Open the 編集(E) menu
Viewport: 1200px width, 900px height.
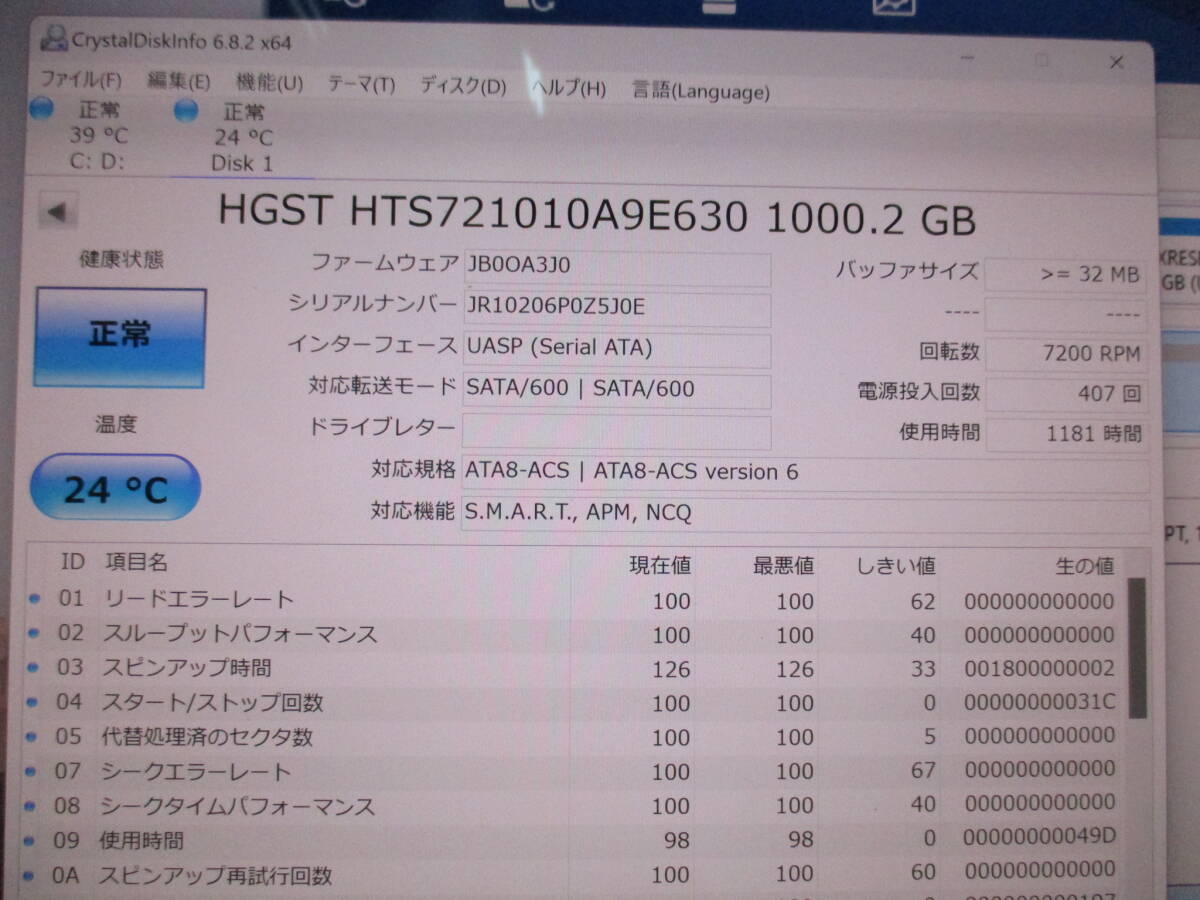(179, 83)
